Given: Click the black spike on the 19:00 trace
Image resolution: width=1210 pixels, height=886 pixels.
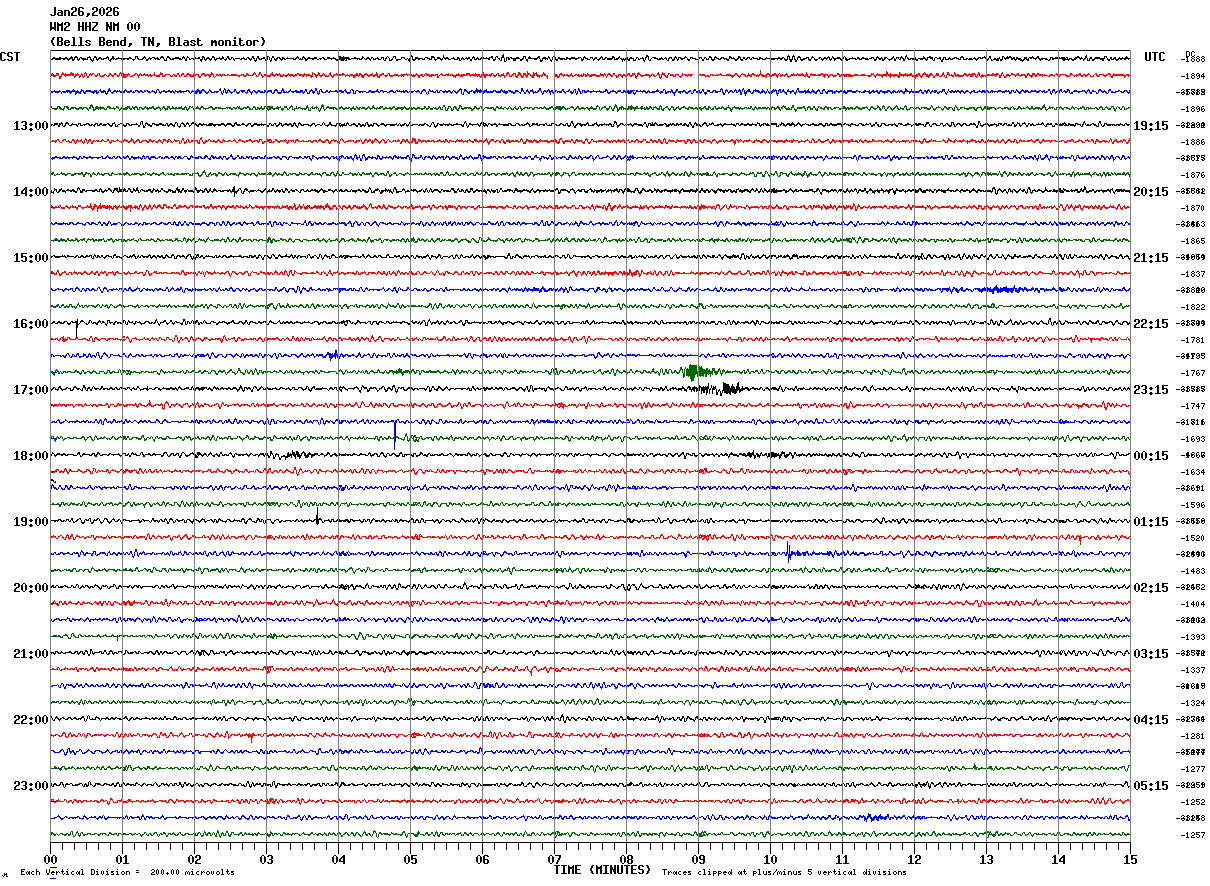Looking at the screenshot, I should (317, 516).
